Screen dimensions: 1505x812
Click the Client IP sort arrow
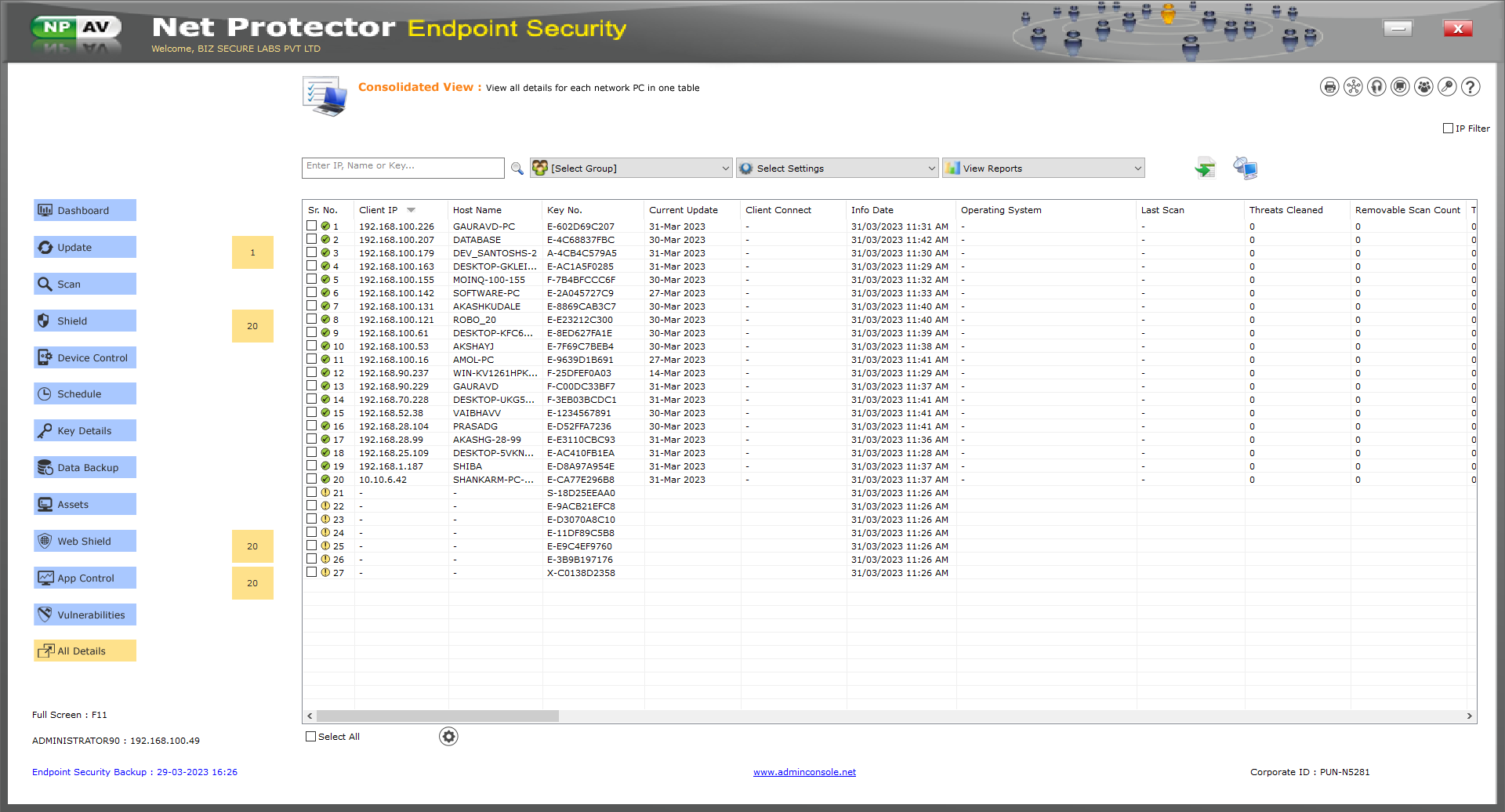point(411,210)
